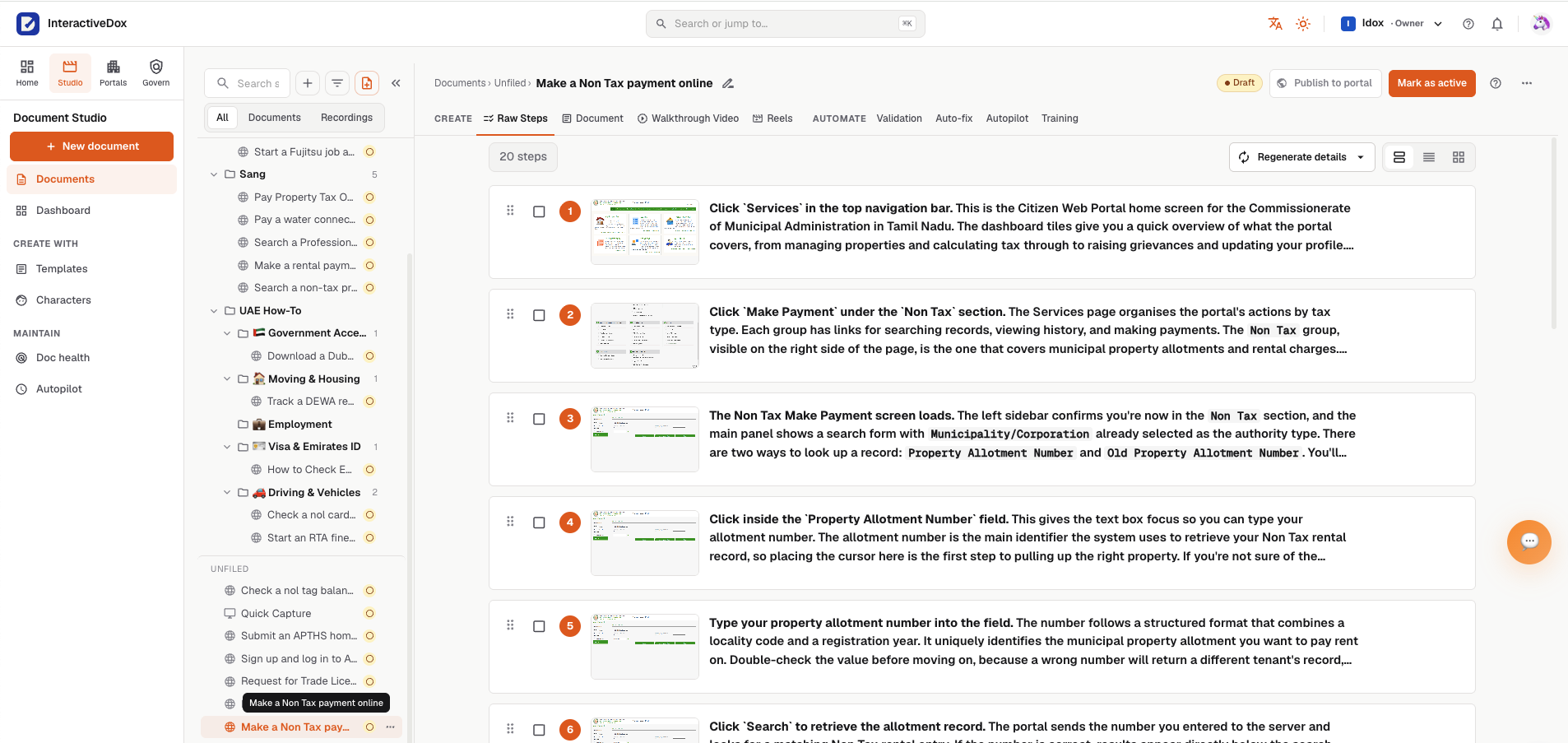Screen dimensions: 1568x743
Task: Open the Idox Owner workspace dropdown
Action: [1391, 24]
